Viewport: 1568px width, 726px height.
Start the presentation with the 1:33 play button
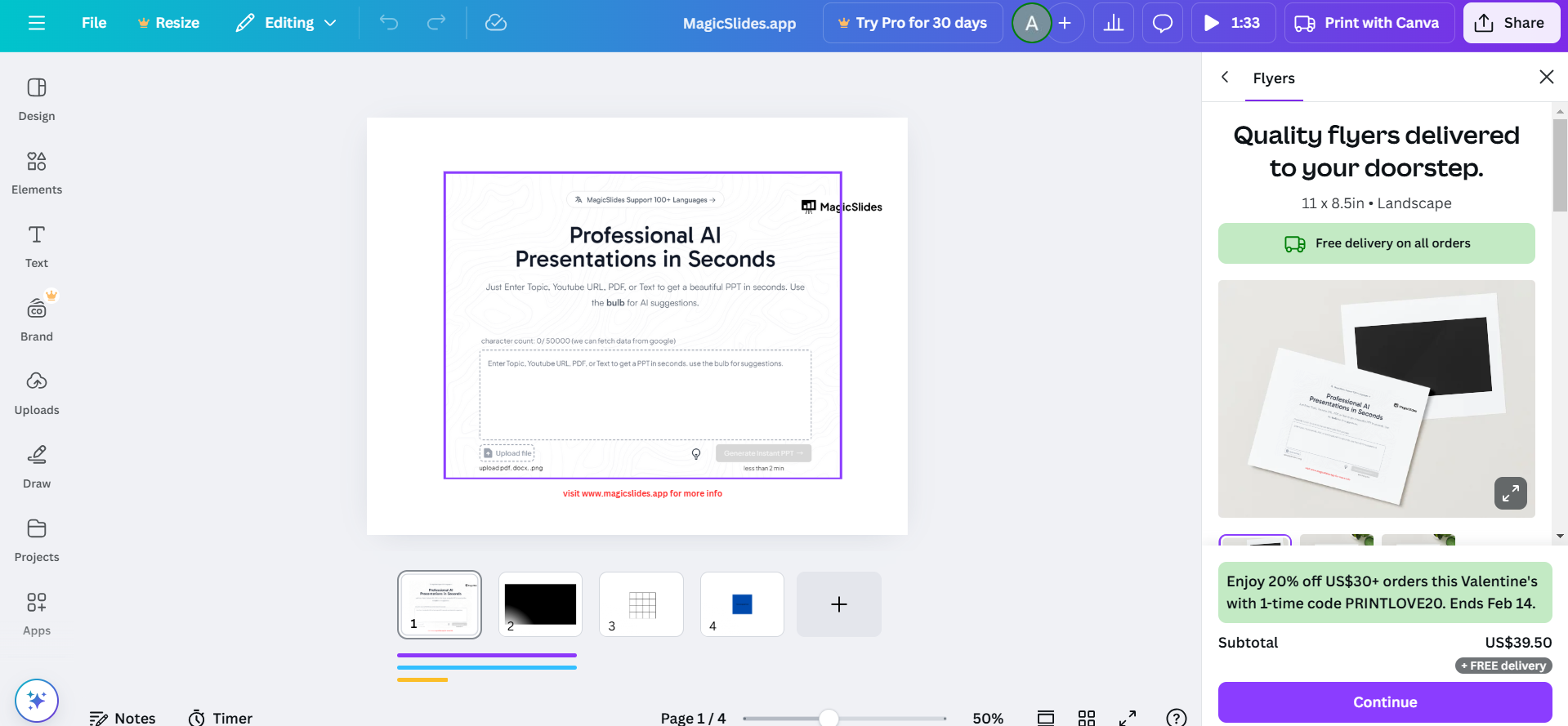click(x=1233, y=23)
